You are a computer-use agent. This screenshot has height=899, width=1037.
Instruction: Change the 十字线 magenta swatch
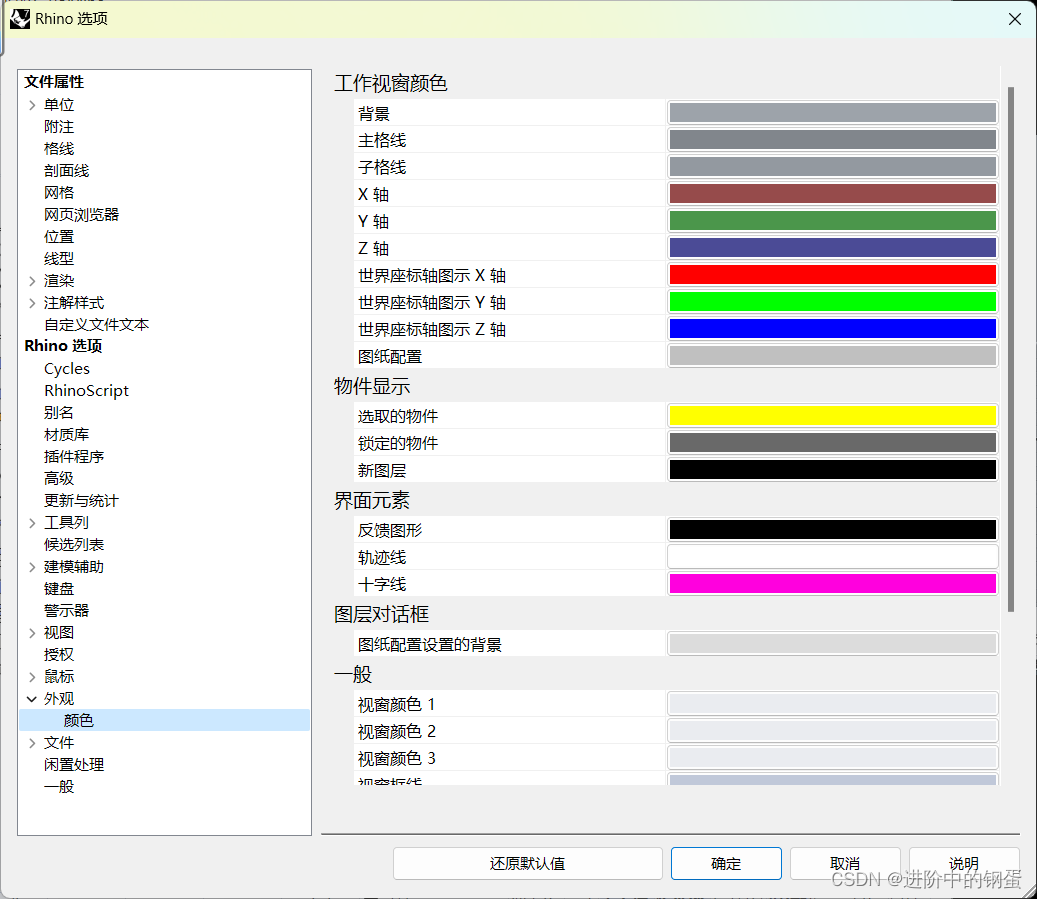(833, 583)
